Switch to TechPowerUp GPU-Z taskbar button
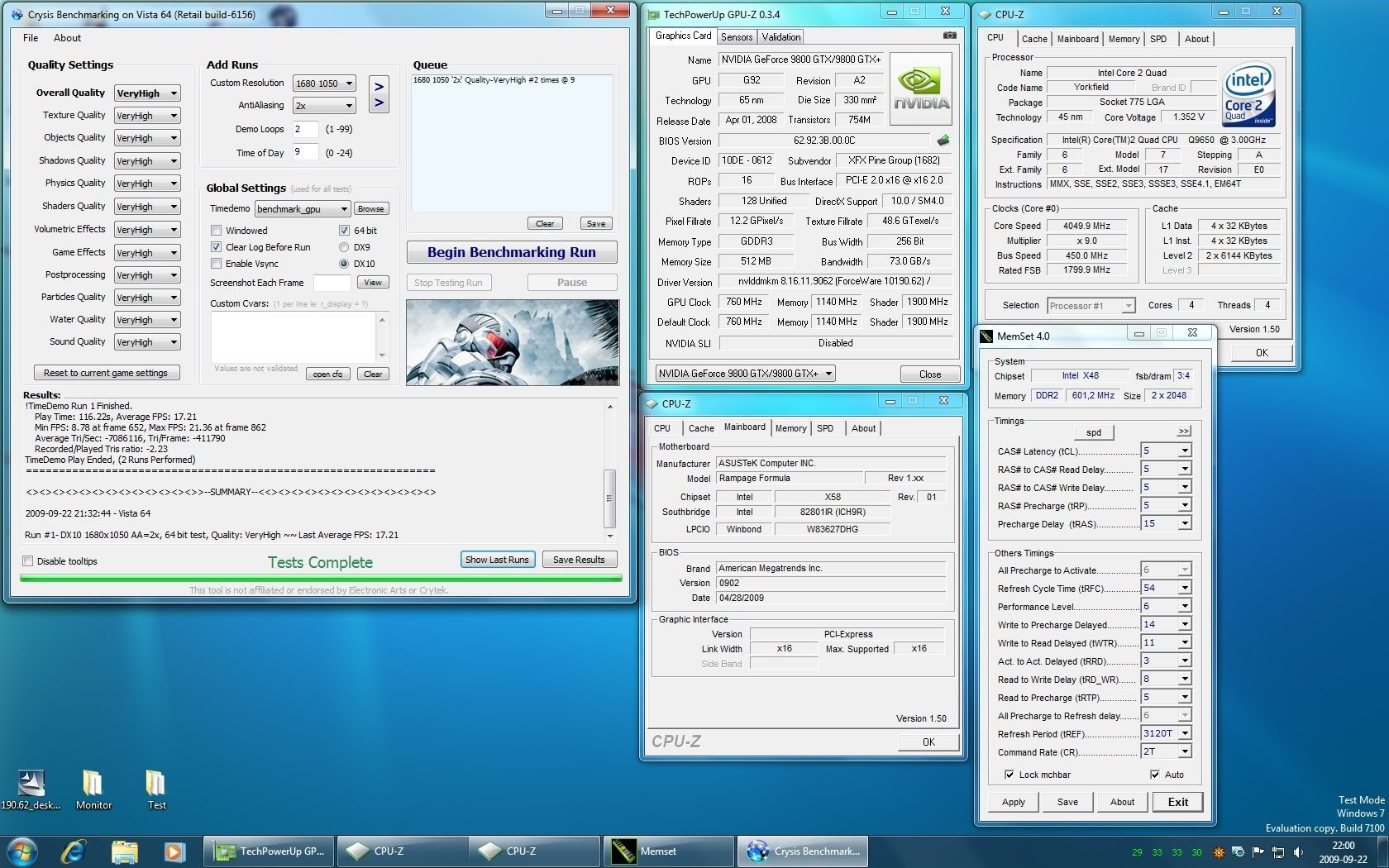The width and height of the screenshot is (1389, 868). (270, 851)
